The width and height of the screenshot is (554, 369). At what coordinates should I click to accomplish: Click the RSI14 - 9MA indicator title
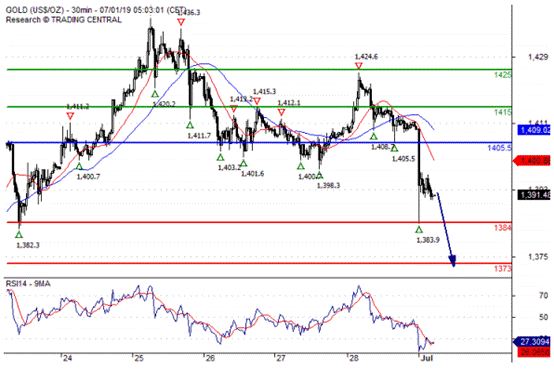[28, 284]
